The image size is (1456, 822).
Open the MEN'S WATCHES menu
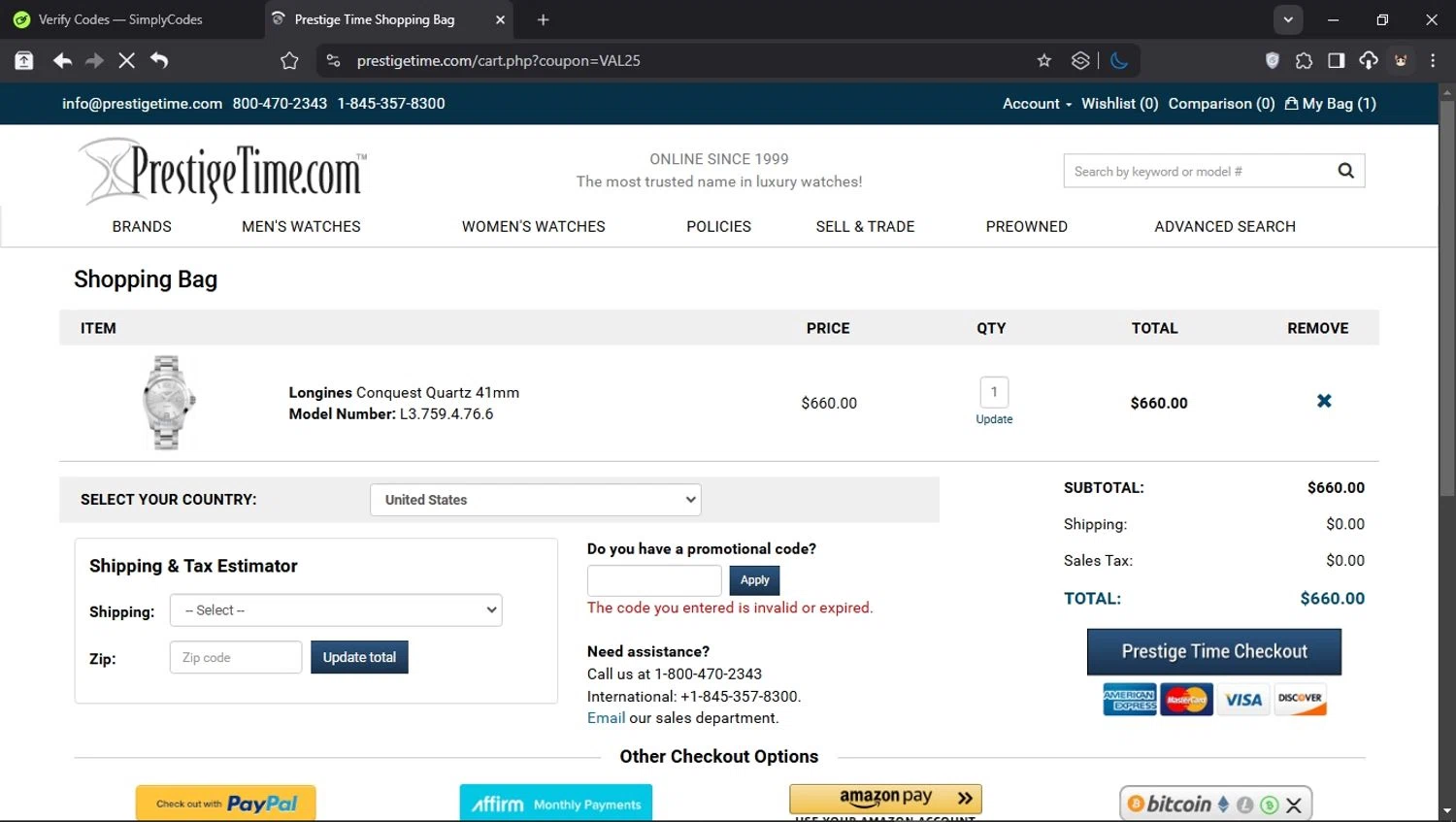[x=301, y=226]
